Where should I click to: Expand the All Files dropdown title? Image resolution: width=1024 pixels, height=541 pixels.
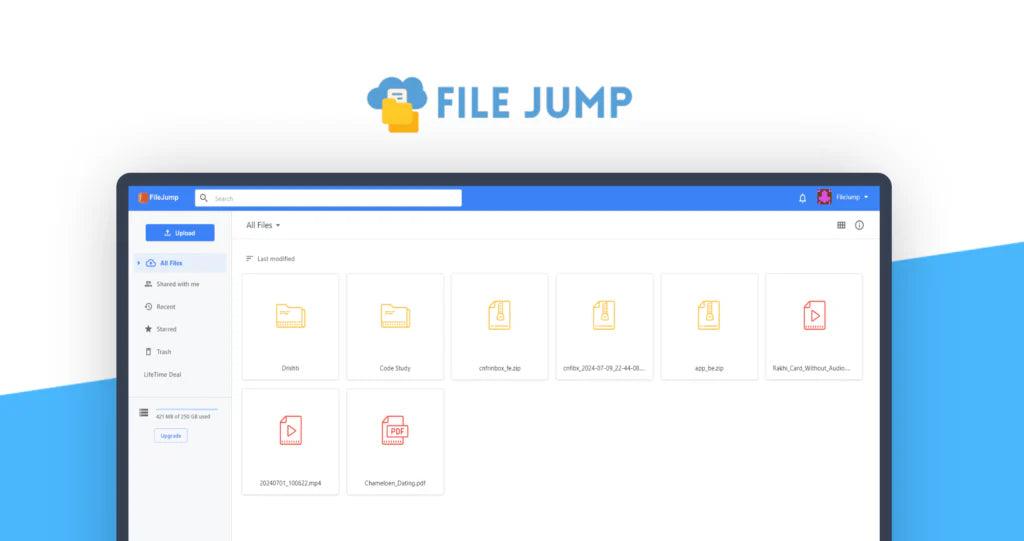click(263, 225)
